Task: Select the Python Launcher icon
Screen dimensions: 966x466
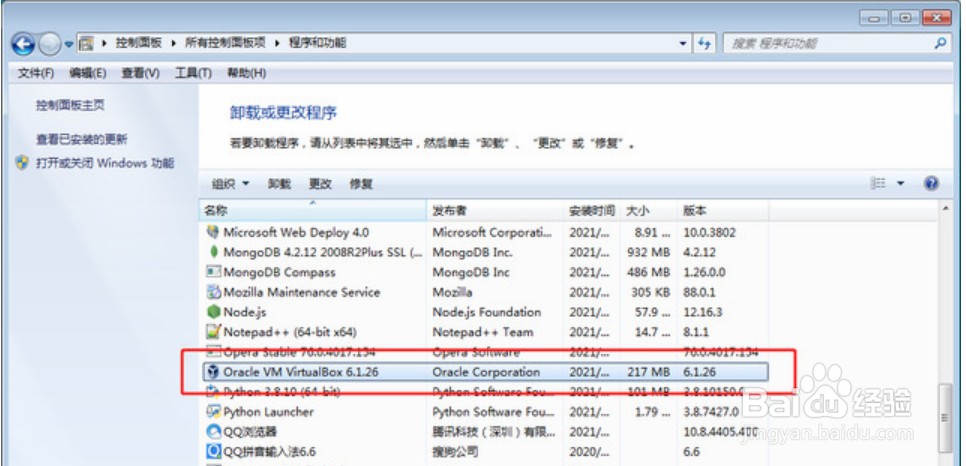Action: [213, 411]
